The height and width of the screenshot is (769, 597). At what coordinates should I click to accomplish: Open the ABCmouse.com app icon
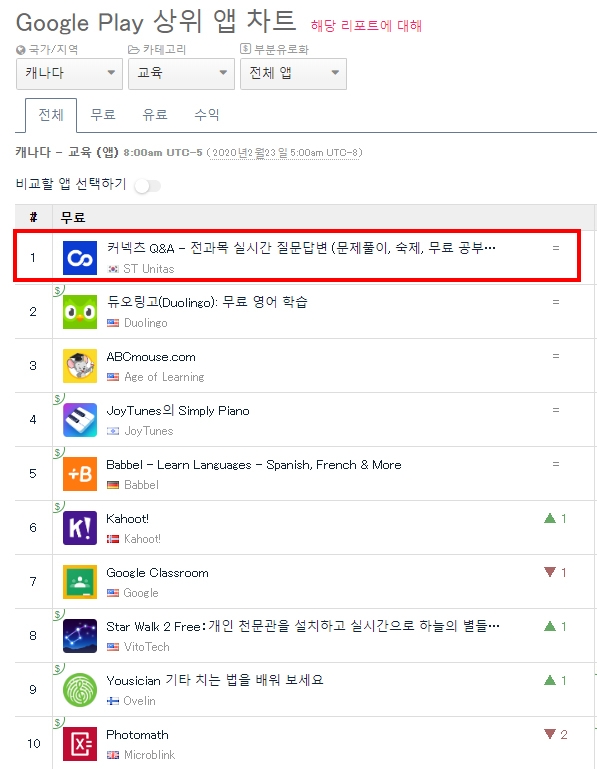coord(80,366)
